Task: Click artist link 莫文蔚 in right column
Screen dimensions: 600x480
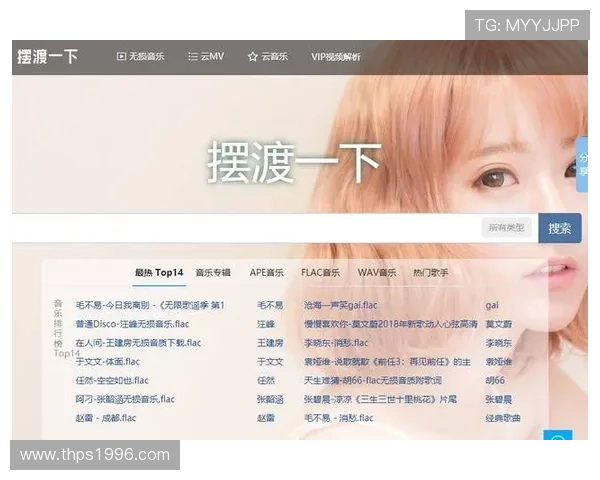Action: click(x=498, y=324)
